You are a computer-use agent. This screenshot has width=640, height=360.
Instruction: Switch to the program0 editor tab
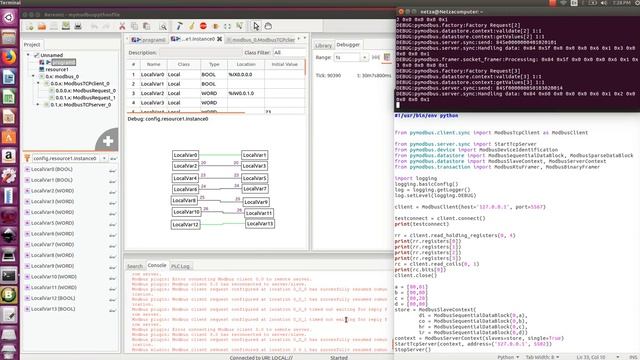tap(148, 40)
